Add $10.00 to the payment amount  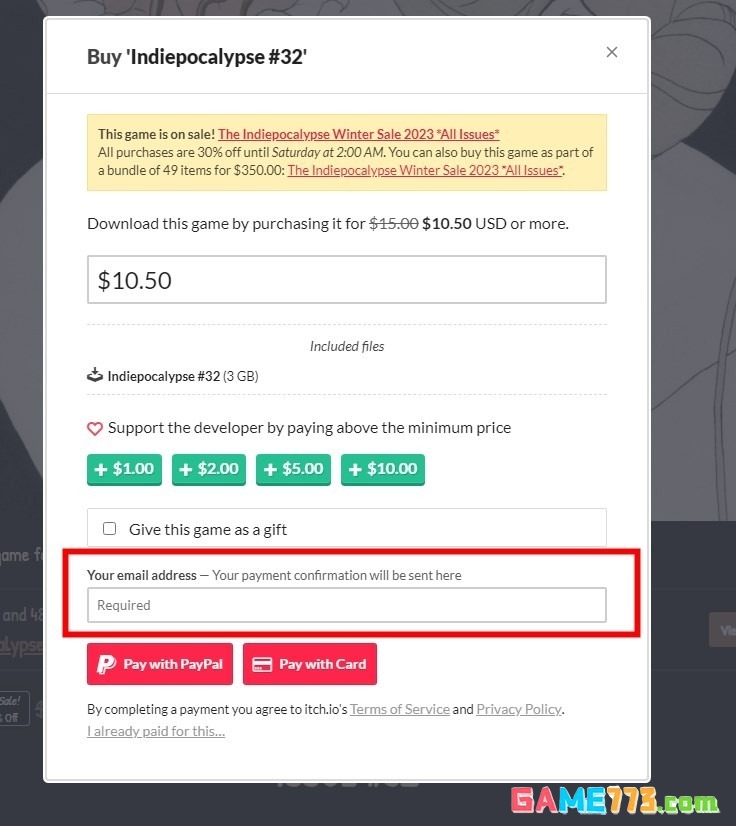(x=383, y=469)
